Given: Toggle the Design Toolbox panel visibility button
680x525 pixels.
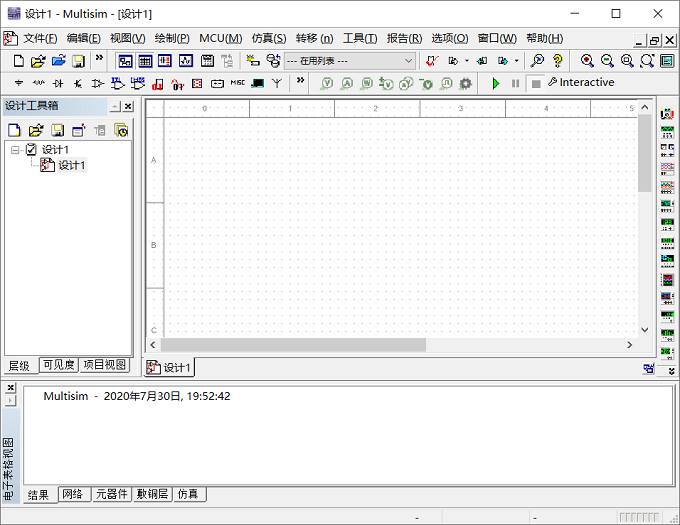Looking at the screenshot, I should point(125,61).
